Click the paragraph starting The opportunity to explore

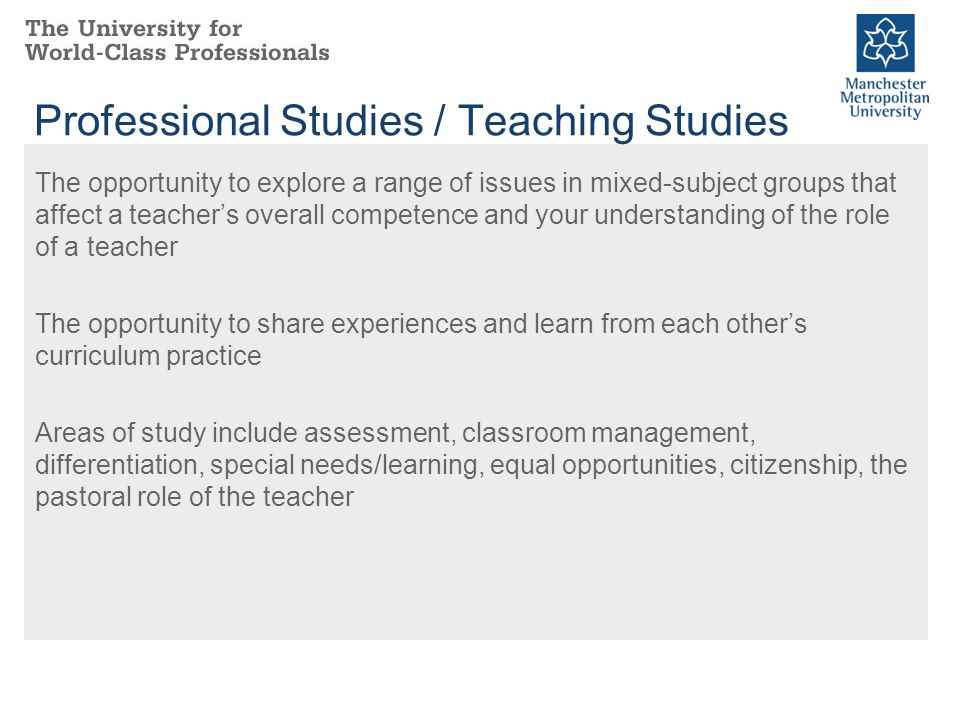(465, 215)
